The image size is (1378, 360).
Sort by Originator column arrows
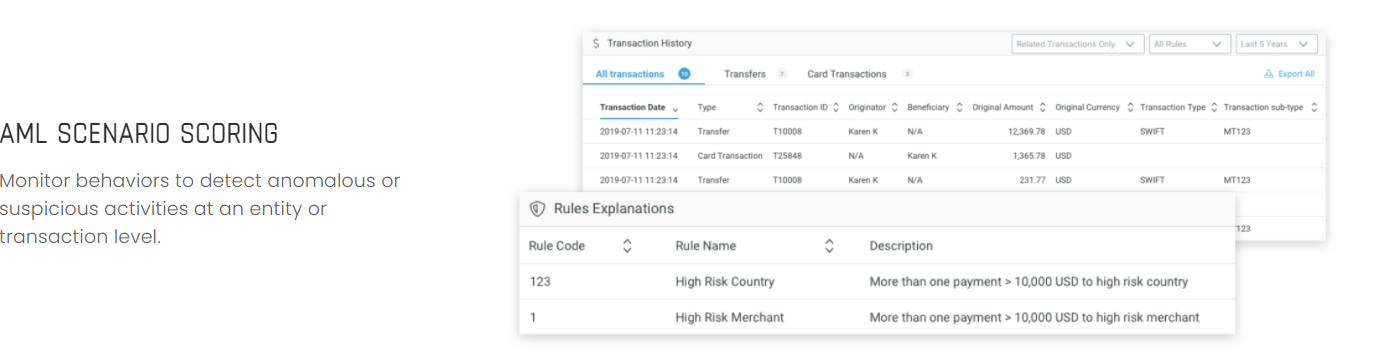(x=895, y=107)
